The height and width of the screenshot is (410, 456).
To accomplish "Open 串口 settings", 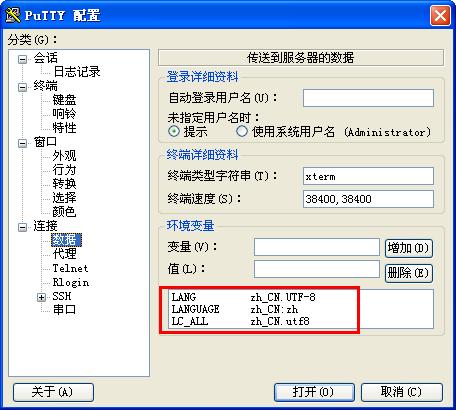I will point(64,310).
